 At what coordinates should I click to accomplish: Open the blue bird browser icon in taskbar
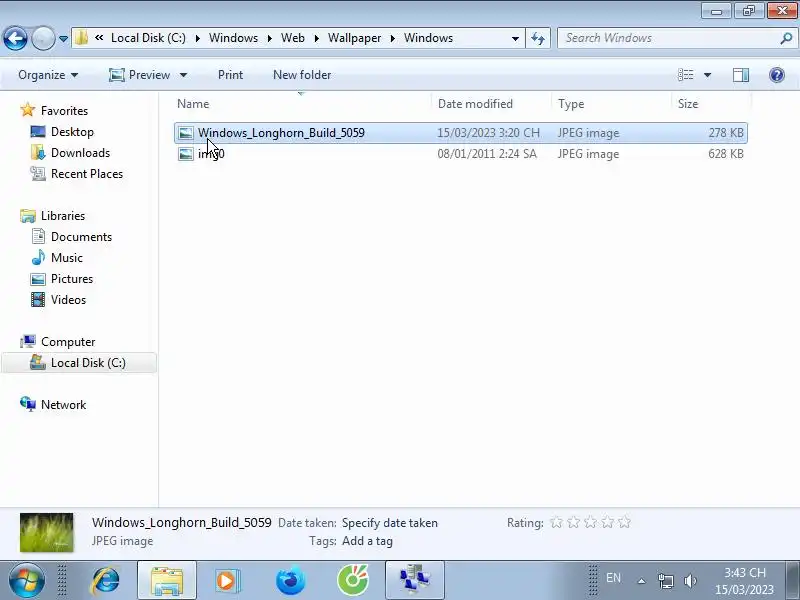click(290, 580)
